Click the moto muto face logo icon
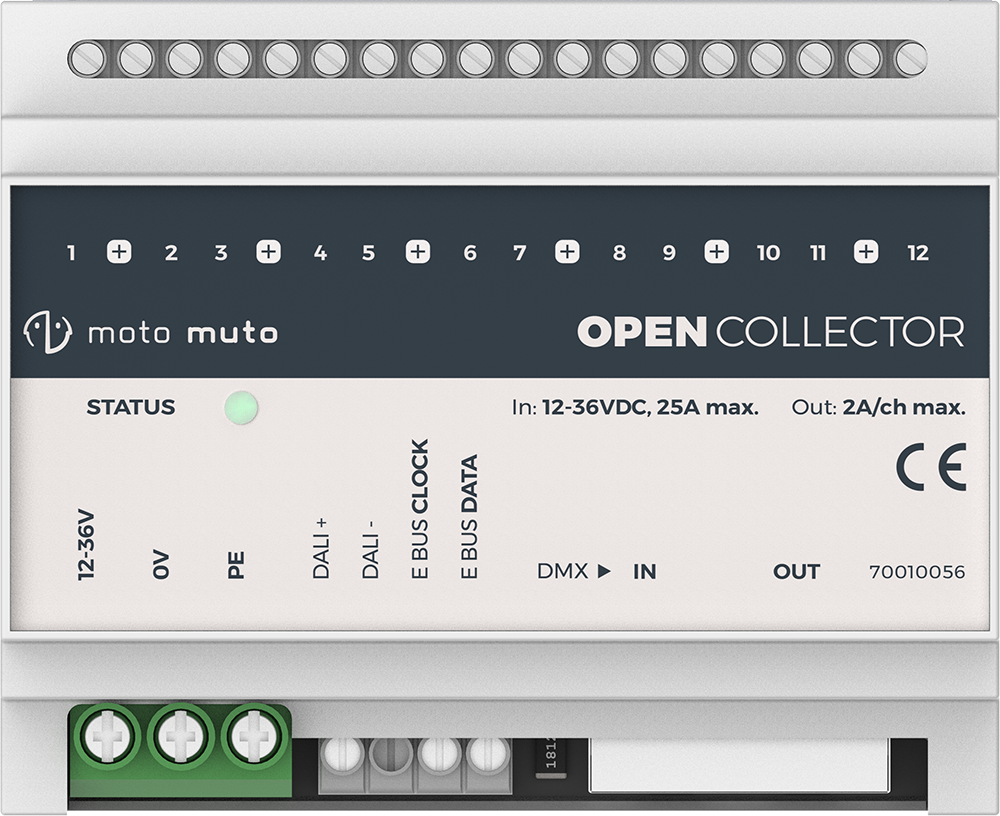Image resolution: width=1000 pixels, height=816 pixels. [x=47, y=332]
